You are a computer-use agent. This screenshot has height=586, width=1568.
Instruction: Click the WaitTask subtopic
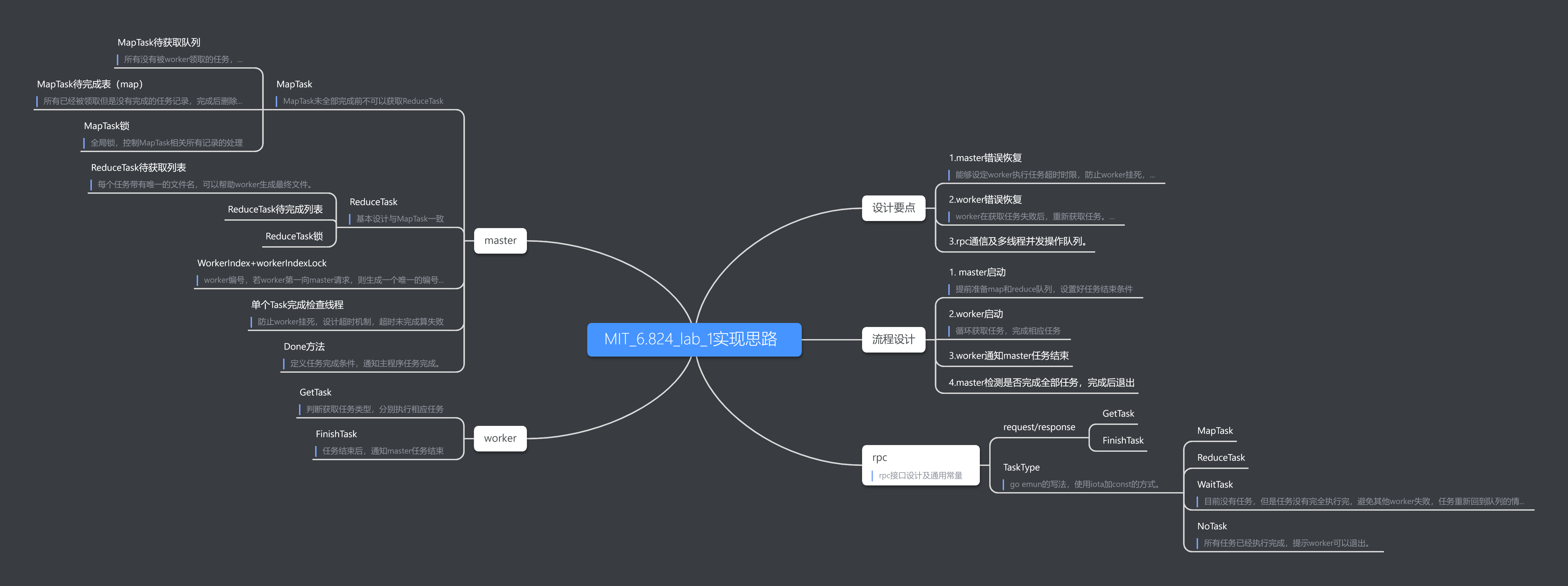pyautogui.click(x=1214, y=484)
